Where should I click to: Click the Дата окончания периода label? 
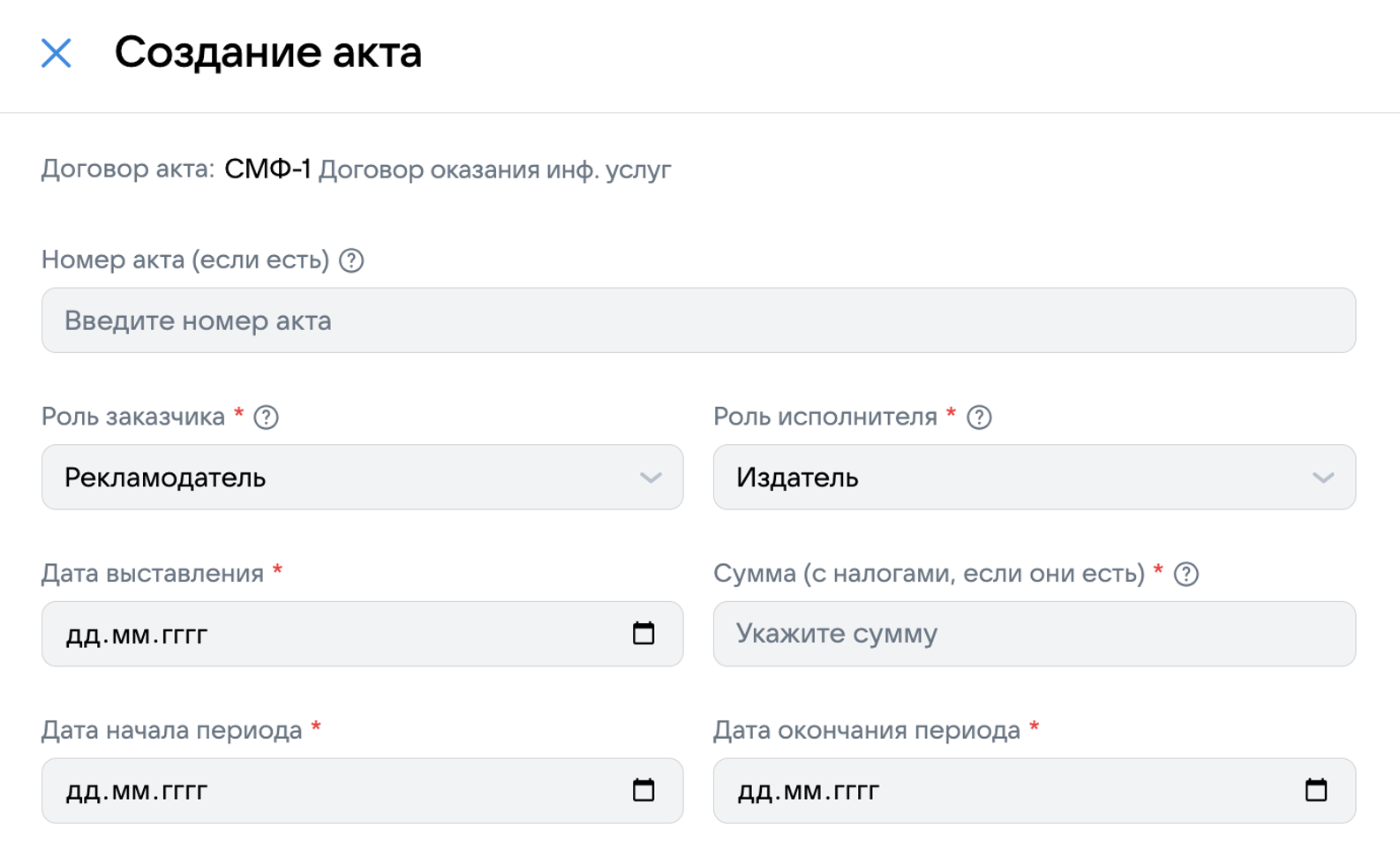tap(867, 731)
